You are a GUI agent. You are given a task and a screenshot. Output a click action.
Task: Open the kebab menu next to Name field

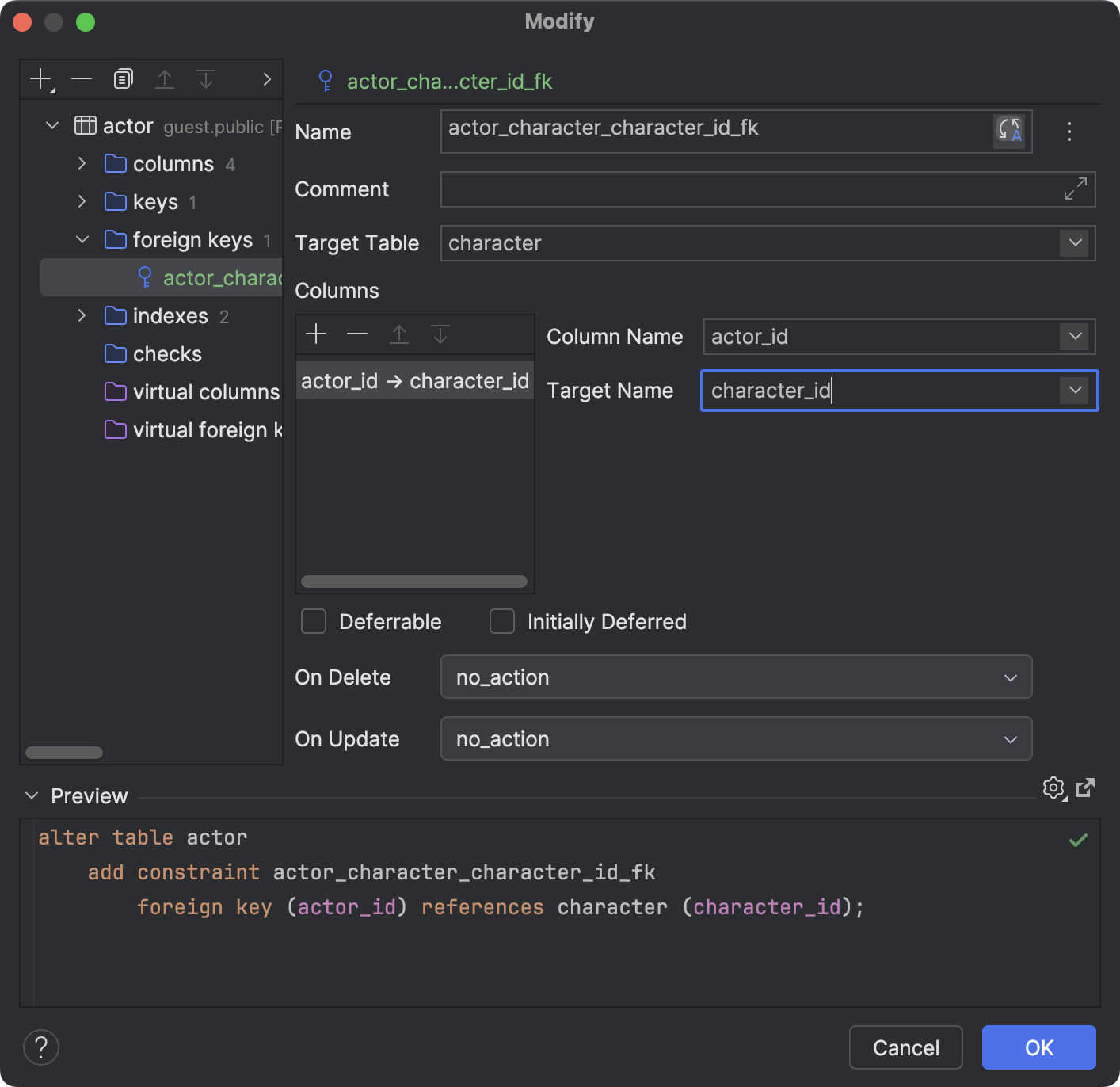(x=1069, y=132)
